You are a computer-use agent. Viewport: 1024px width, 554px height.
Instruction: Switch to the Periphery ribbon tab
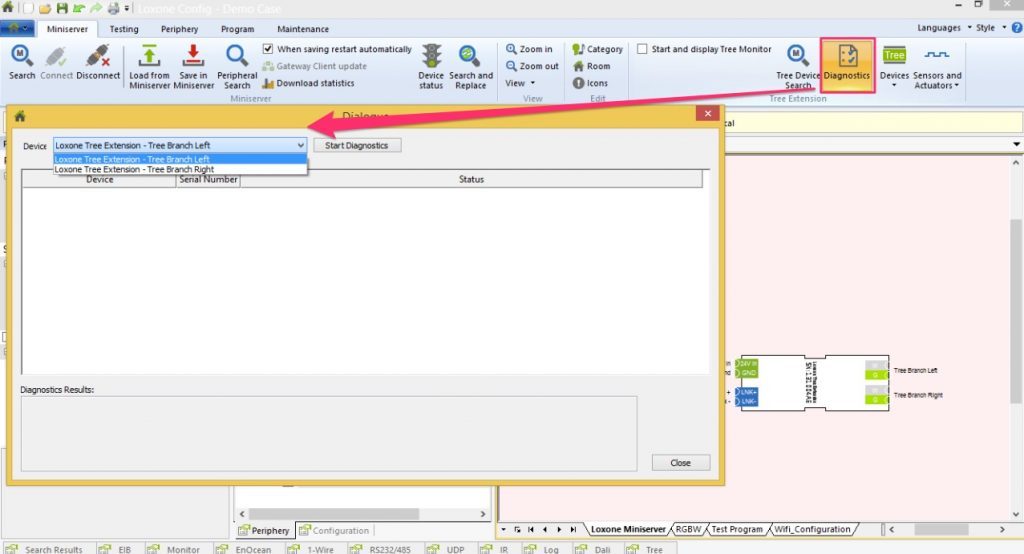[x=179, y=29]
